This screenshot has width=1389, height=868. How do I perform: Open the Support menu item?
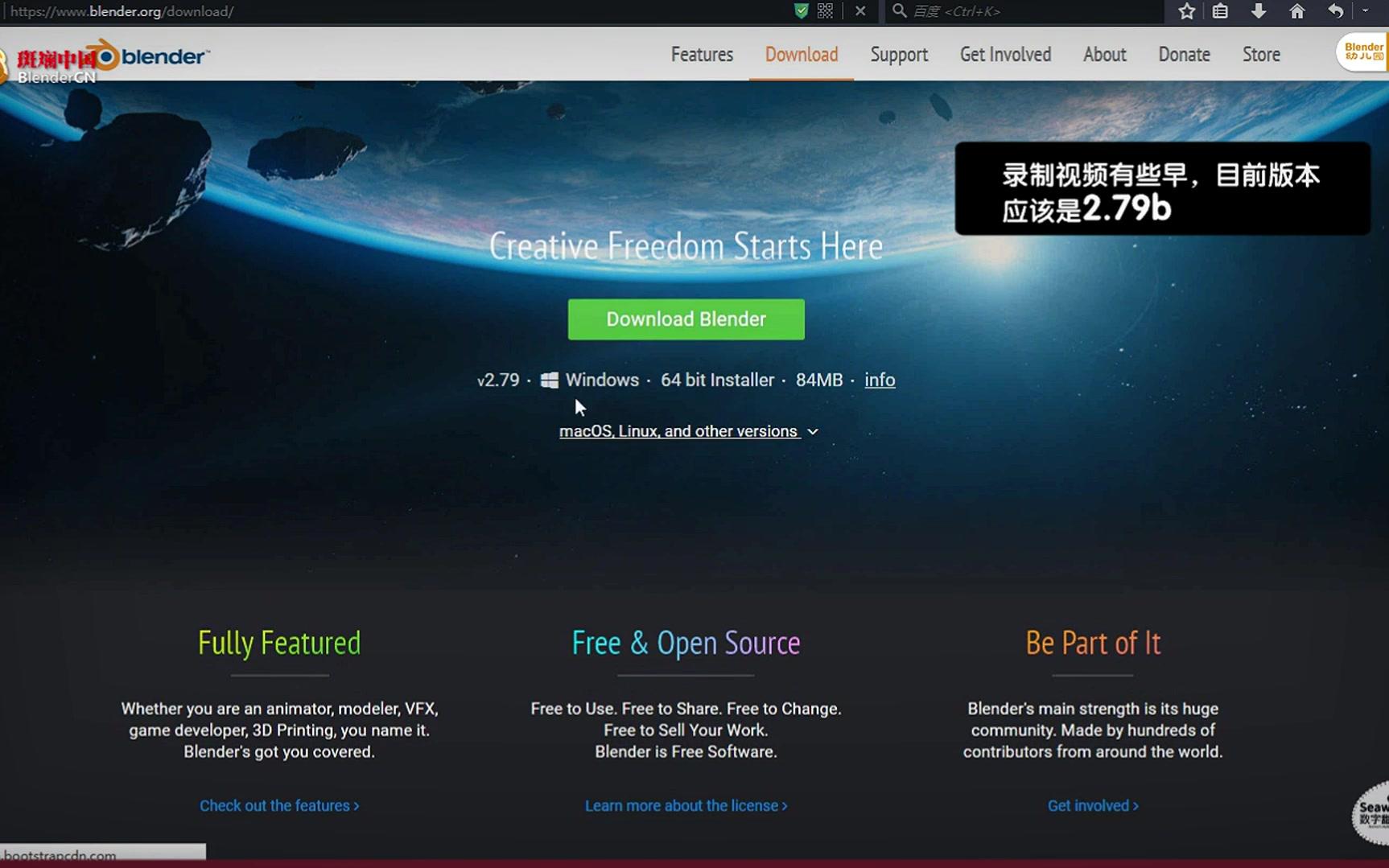click(x=899, y=55)
